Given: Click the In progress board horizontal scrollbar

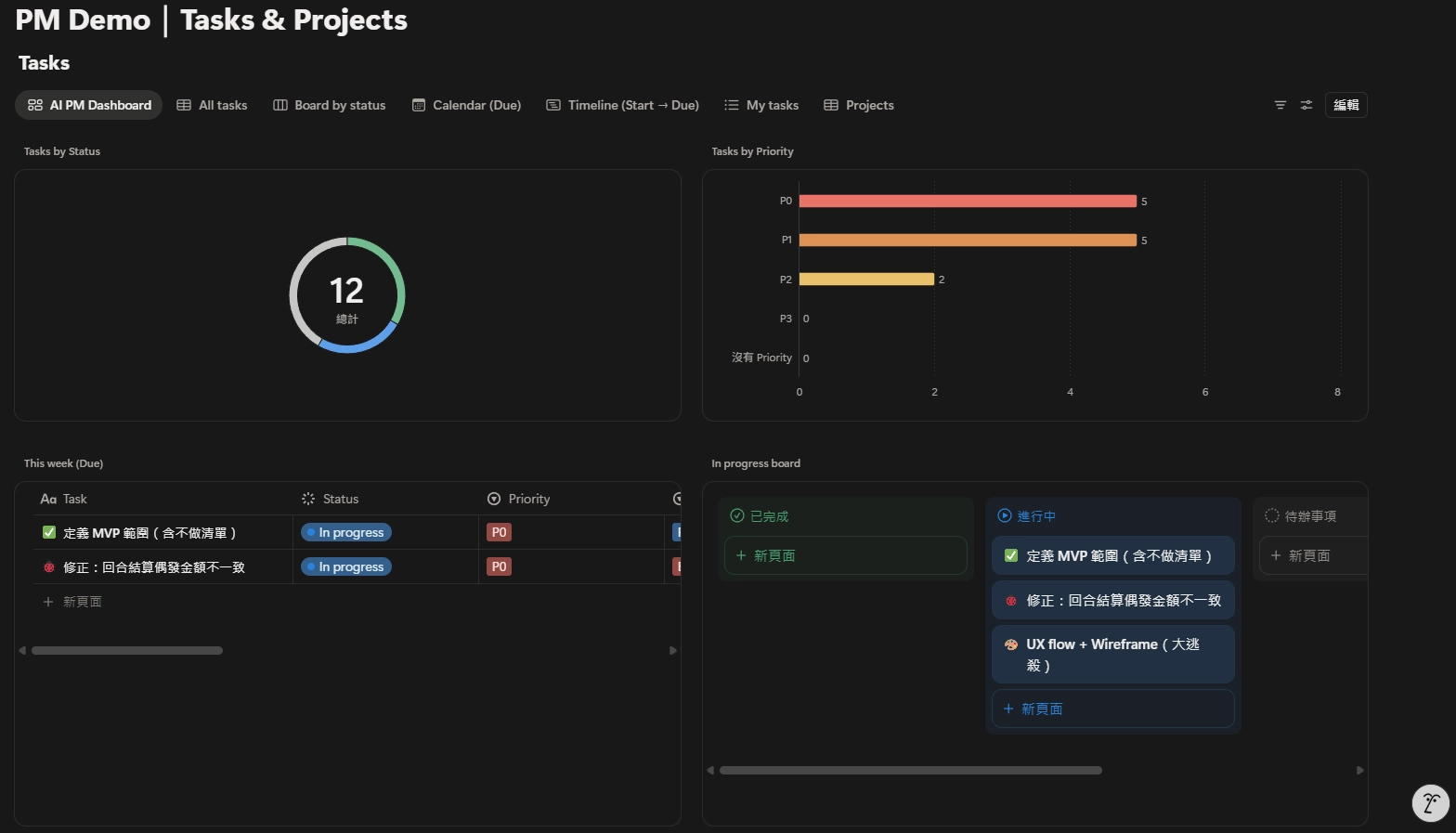Looking at the screenshot, I should tap(910, 770).
